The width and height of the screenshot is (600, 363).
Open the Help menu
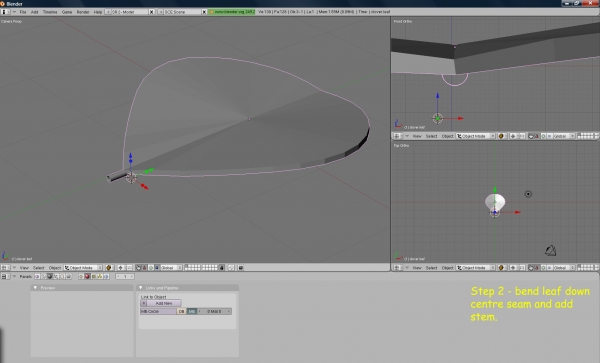pyautogui.click(x=98, y=12)
